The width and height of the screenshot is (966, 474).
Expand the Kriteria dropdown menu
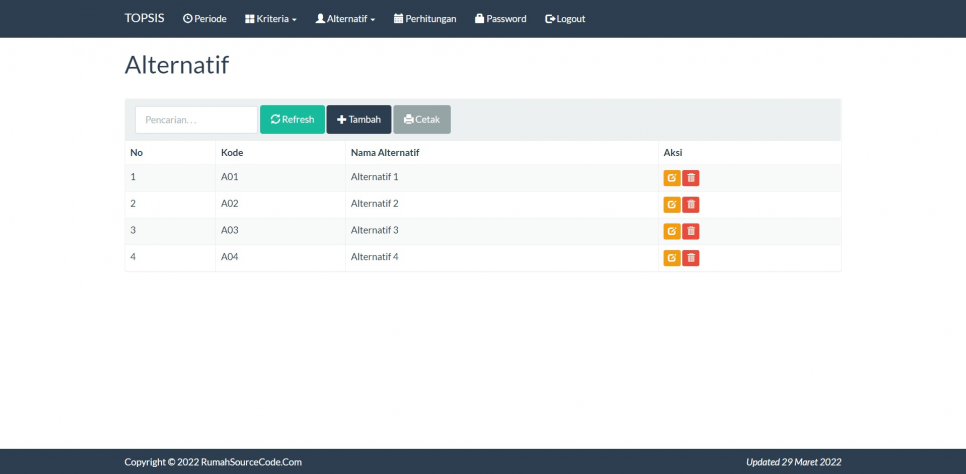point(271,19)
